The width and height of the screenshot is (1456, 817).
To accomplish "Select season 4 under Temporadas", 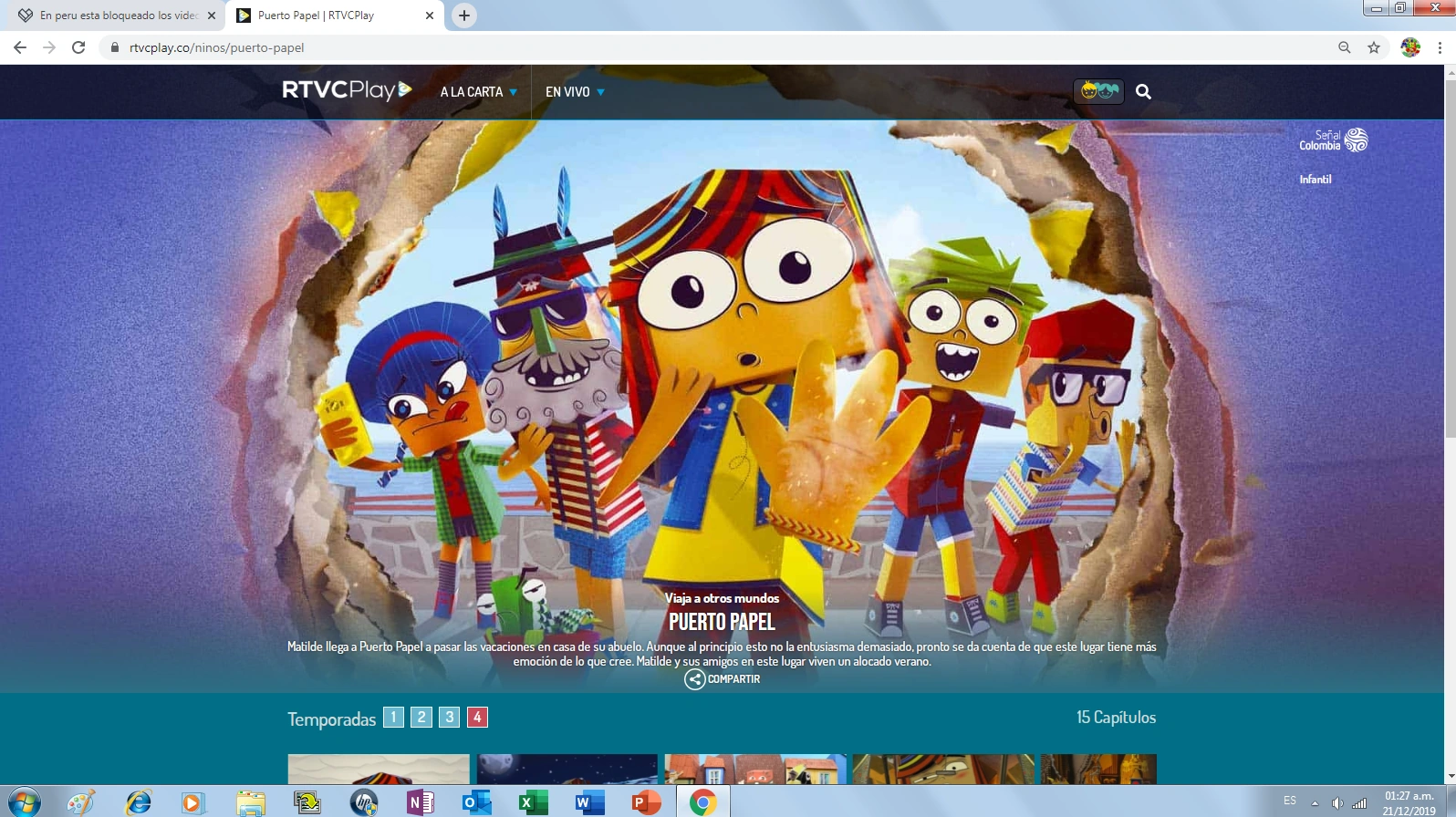I will 477,718.
